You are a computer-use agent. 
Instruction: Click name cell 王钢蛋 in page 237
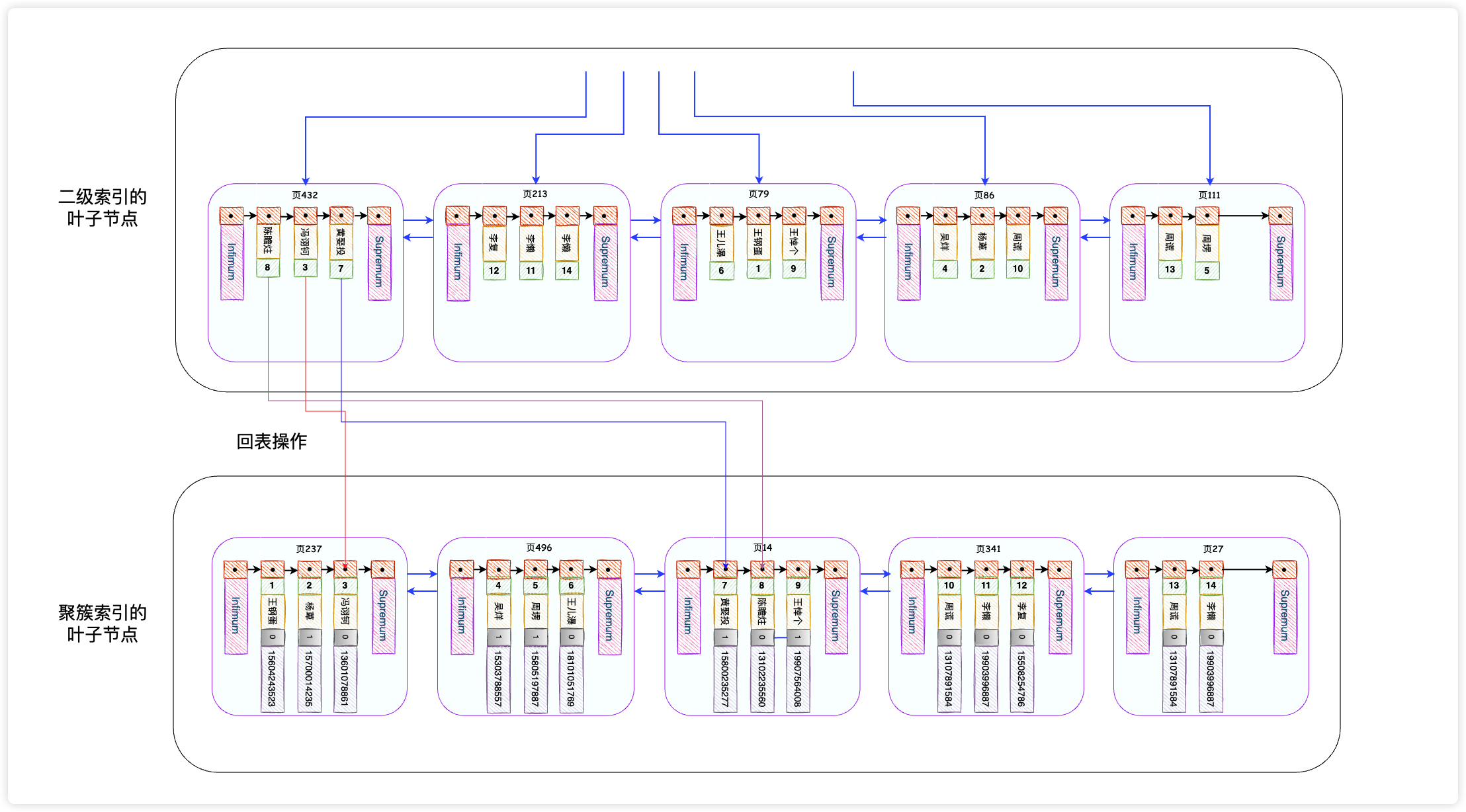tap(272, 611)
